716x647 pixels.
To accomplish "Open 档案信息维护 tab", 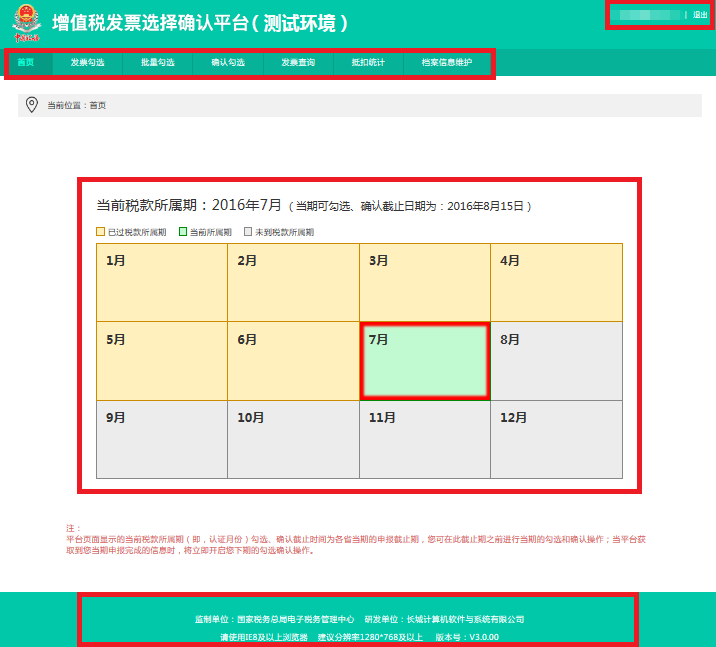I will (x=447, y=63).
